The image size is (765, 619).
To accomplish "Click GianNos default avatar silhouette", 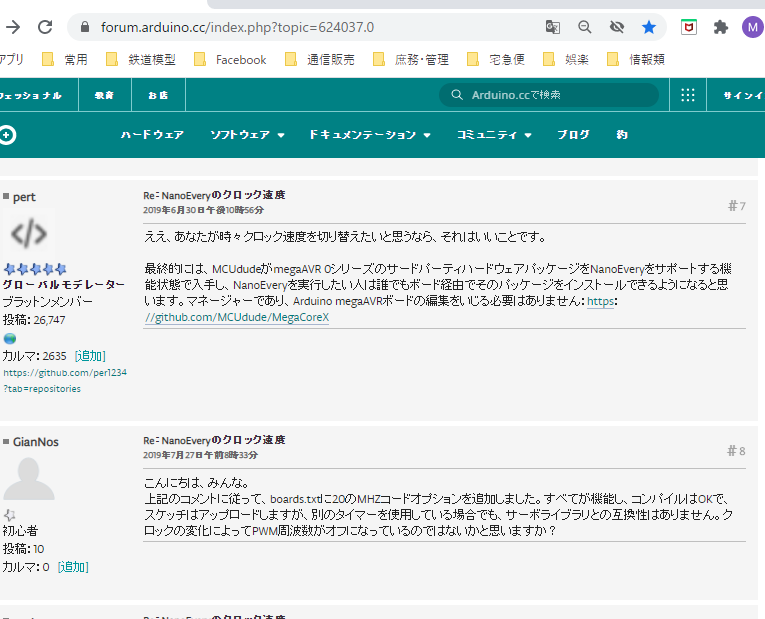I will click(x=29, y=479).
